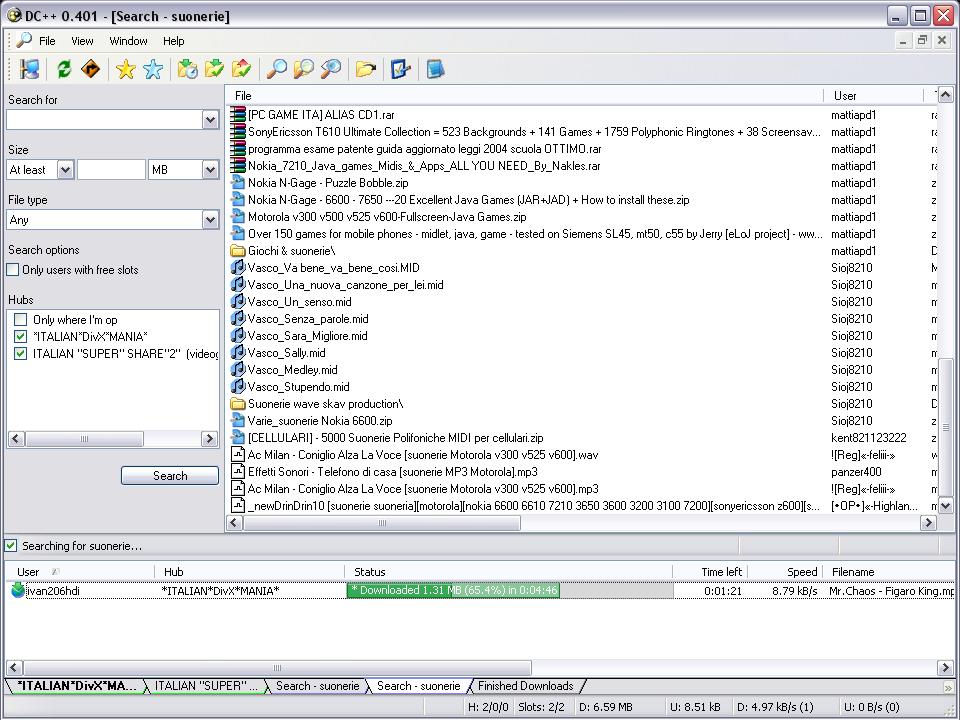Sort results by the User column header

pos(845,95)
